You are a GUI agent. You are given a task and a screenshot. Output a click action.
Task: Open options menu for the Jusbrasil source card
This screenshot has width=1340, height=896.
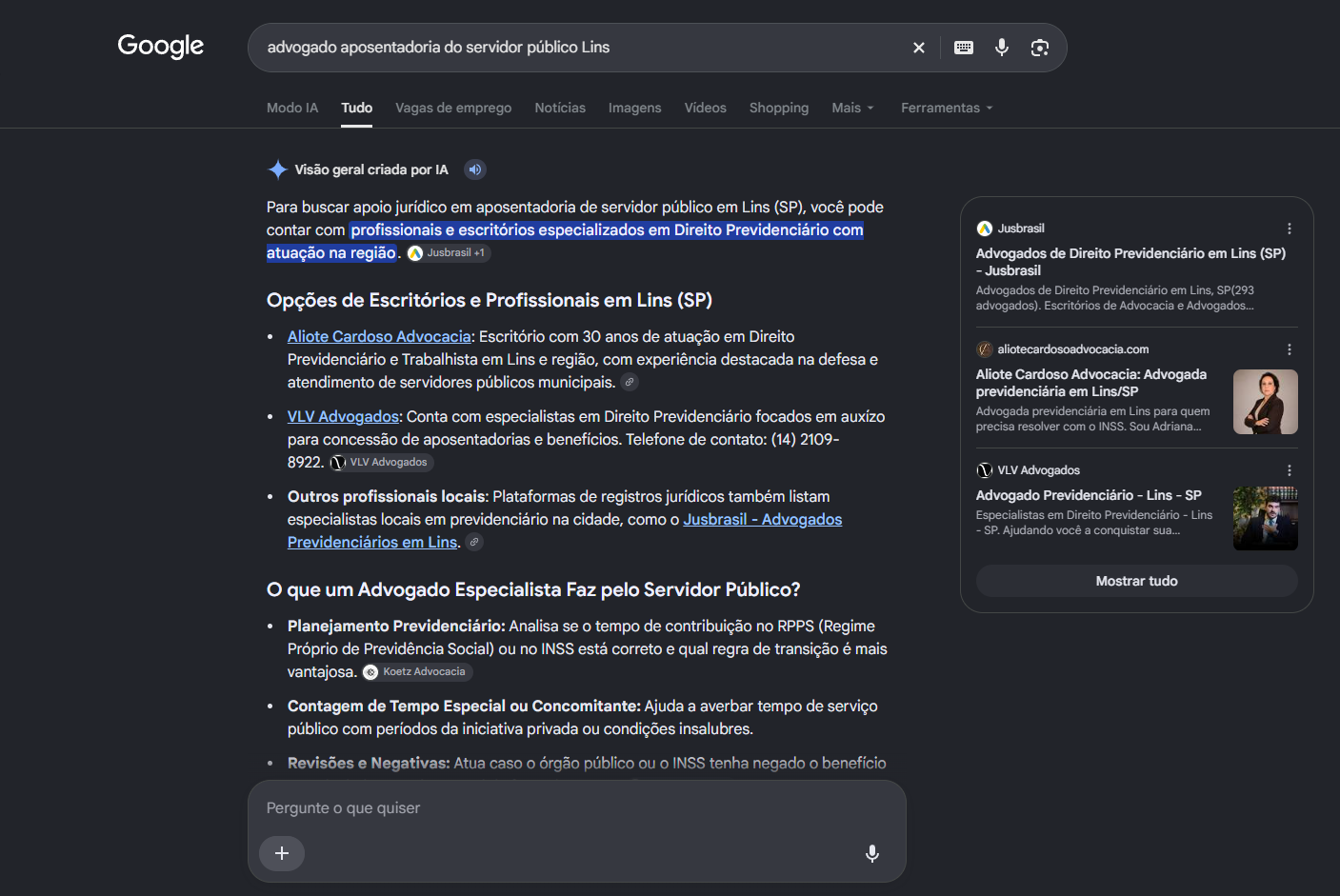(x=1290, y=229)
